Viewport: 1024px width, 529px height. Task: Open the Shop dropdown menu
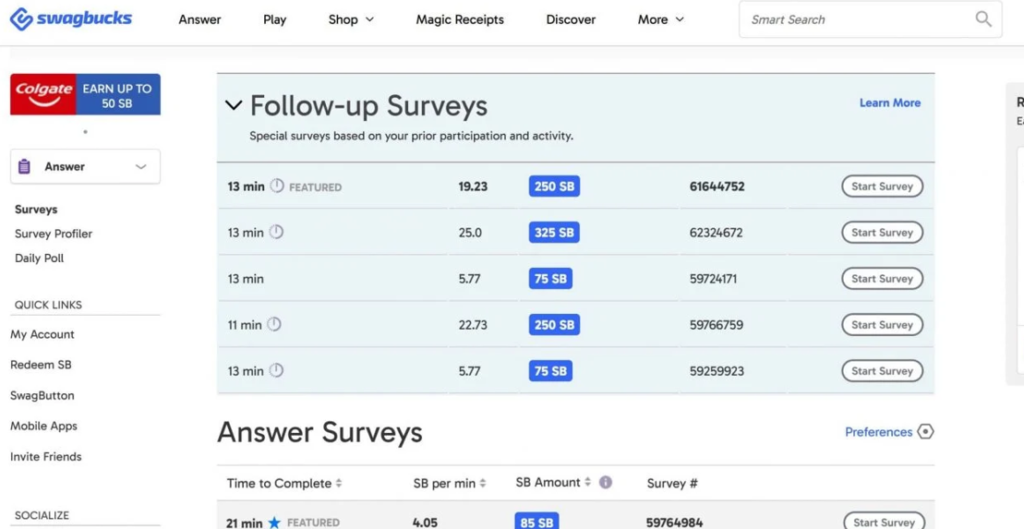pyautogui.click(x=351, y=19)
